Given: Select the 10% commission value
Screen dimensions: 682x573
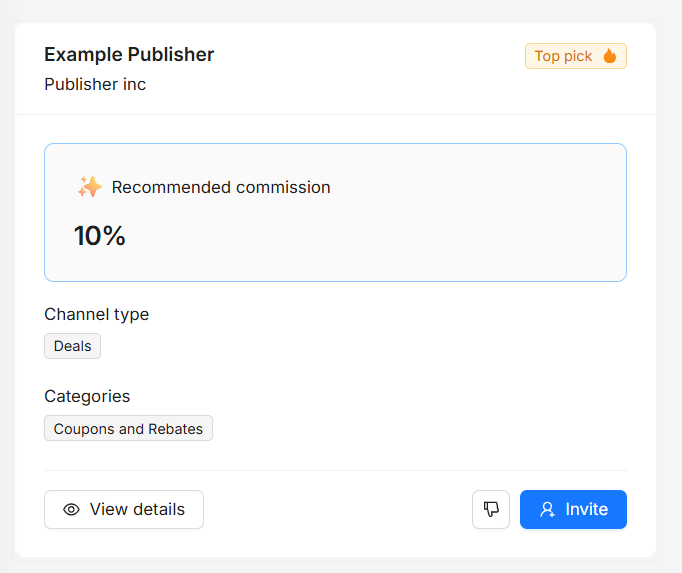Looking at the screenshot, I should 100,236.
